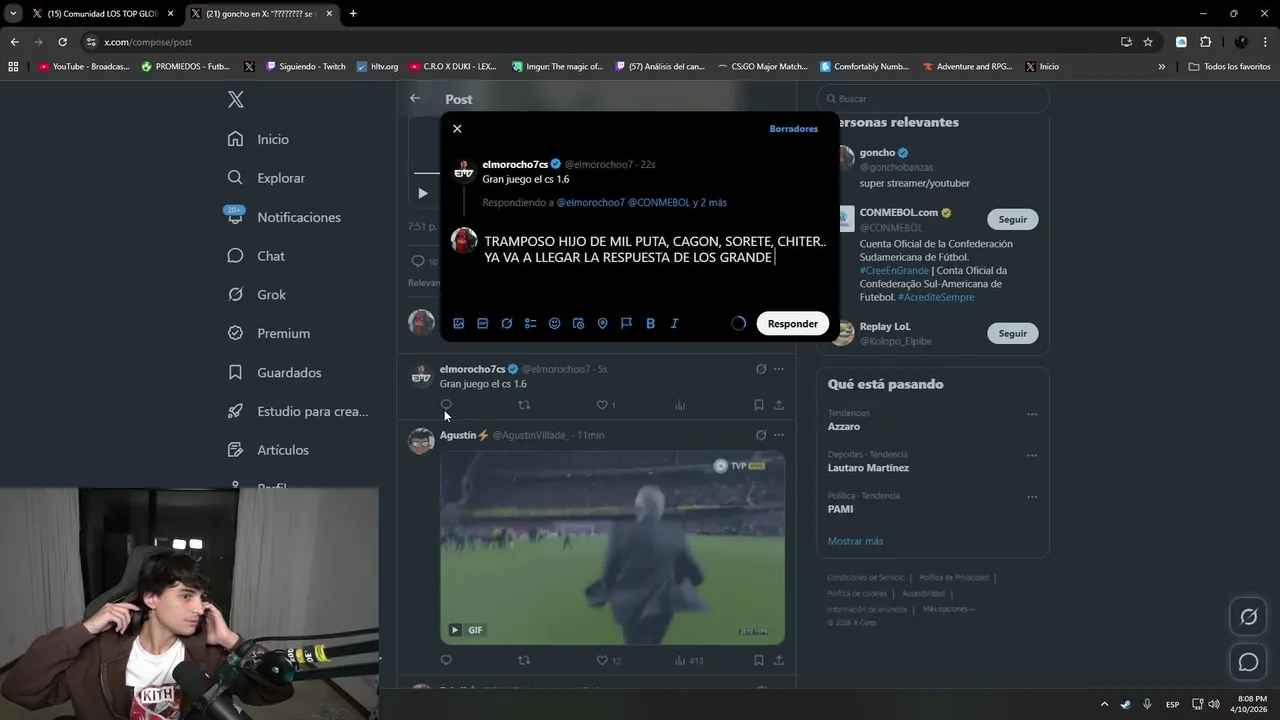This screenshot has width=1280, height=720.
Task: Like elmorocho7cs 5s post
Action: click(x=602, y=405)
